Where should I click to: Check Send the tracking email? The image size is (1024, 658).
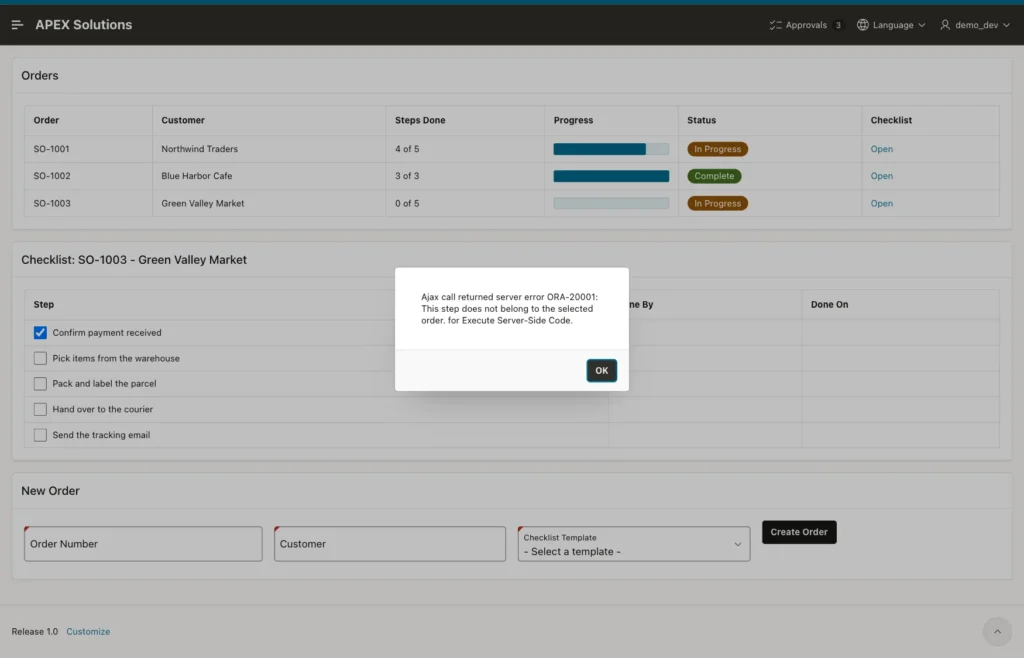pyautogui.click(x=40, y=435)
